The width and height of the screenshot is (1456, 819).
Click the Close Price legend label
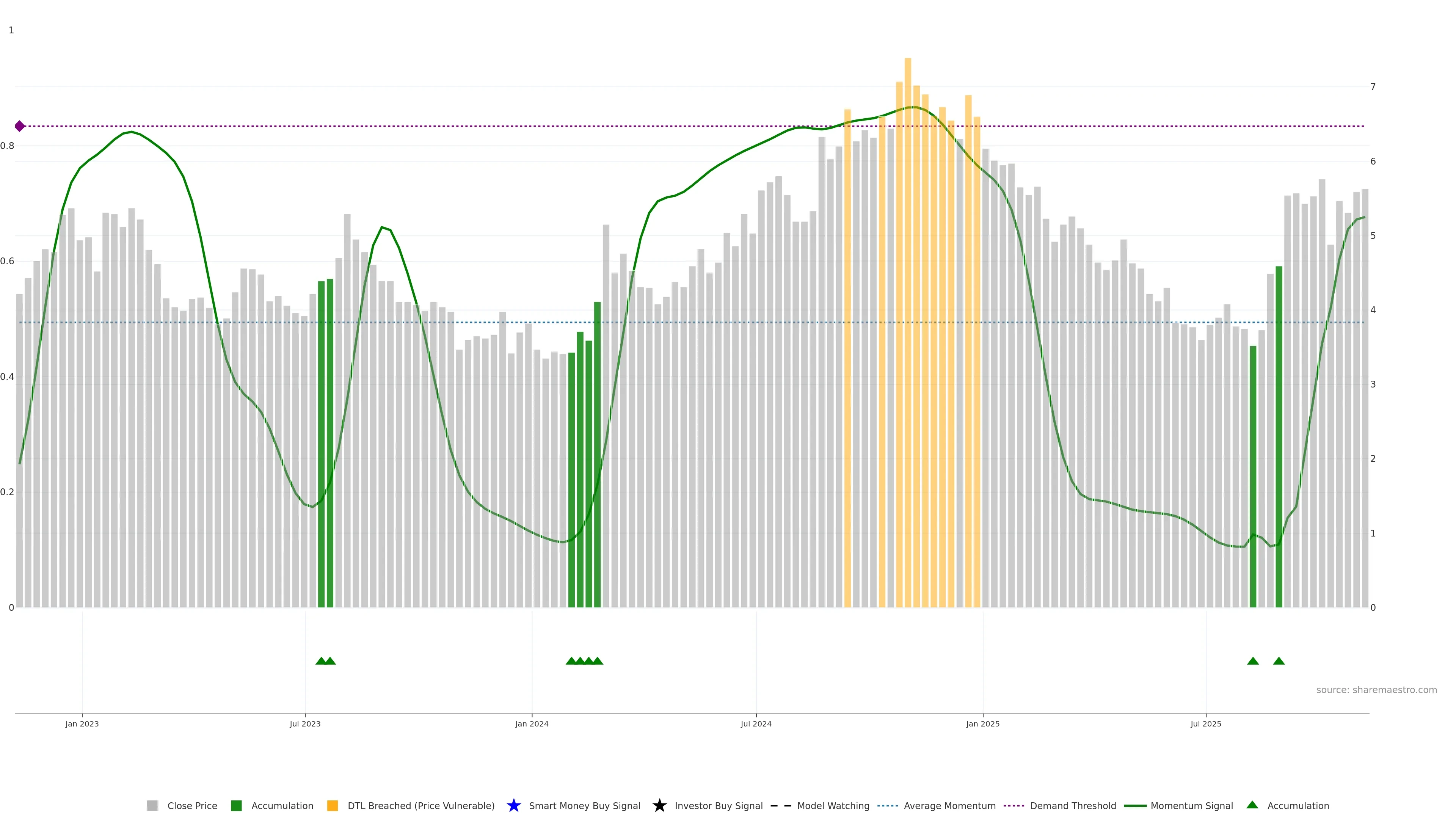192,805
